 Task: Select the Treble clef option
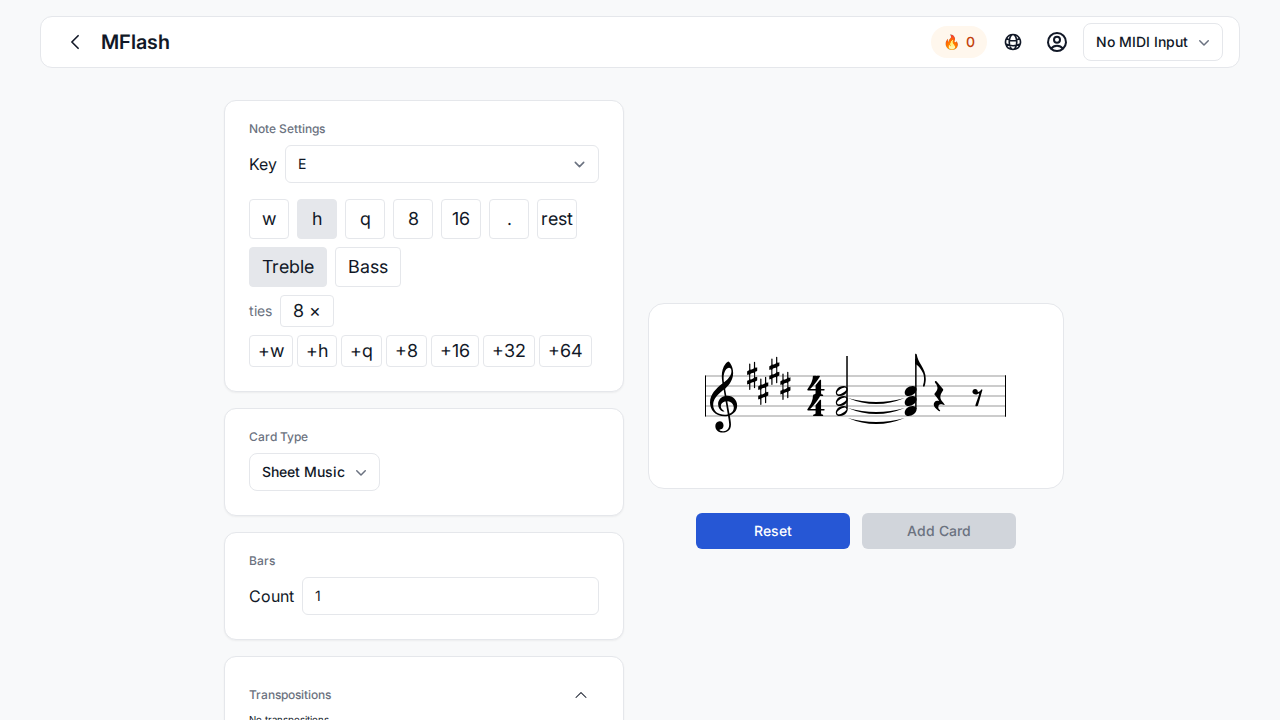(288, 267)
